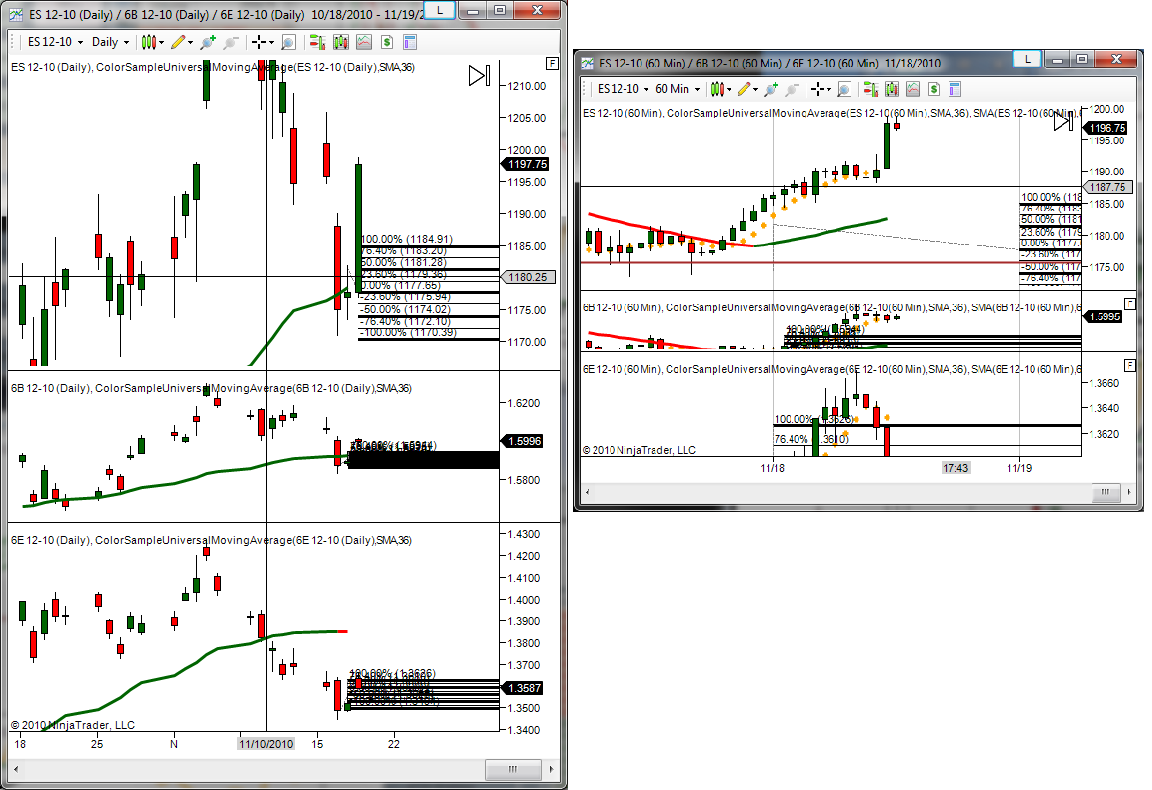This screenshot has height=790, width=1152.
Task: Open Strategies dollar icon in Daily window
Action: click(x=387, y=42)
